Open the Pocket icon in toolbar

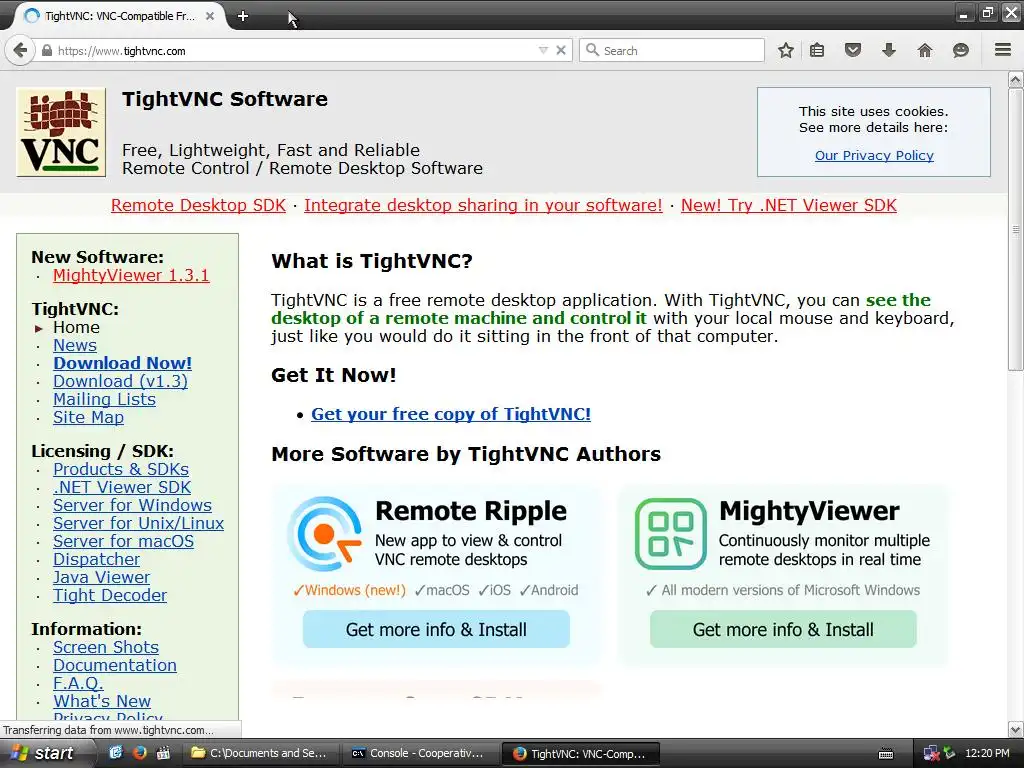[x=853, y=50]
